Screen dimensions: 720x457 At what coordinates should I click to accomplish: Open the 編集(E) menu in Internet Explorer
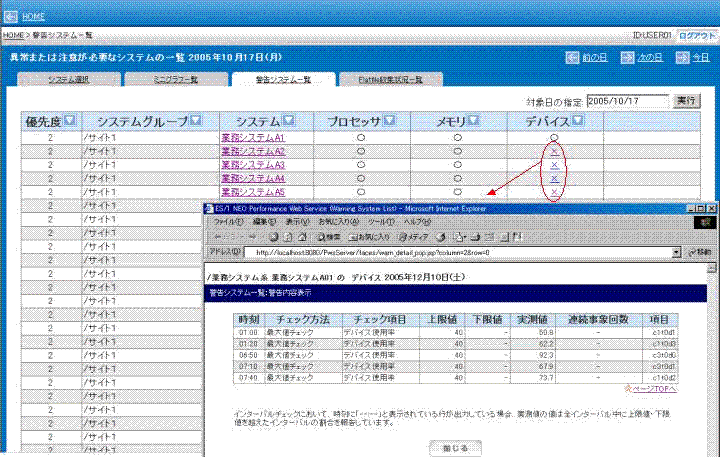[x=264, y=222]
